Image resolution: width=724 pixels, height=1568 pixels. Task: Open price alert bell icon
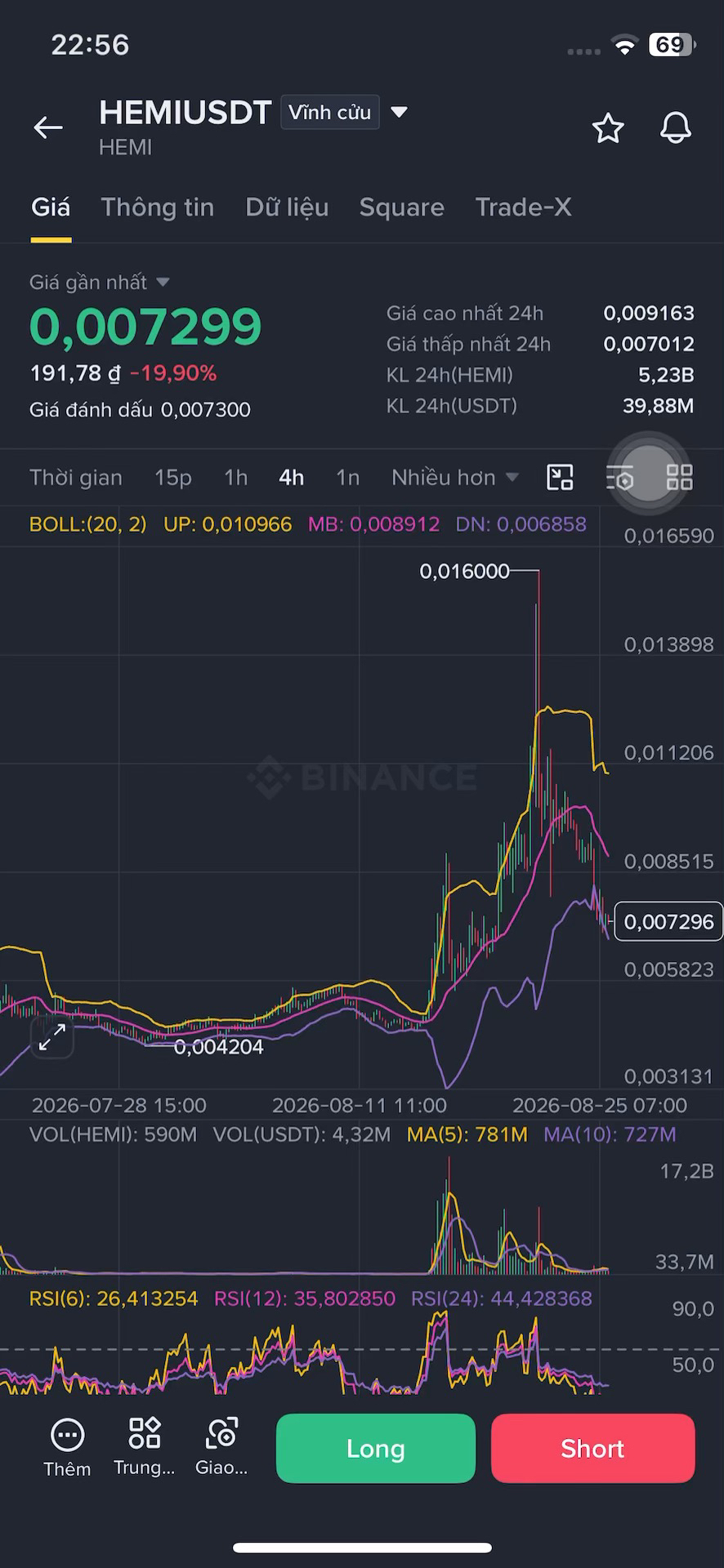[676, 128]
